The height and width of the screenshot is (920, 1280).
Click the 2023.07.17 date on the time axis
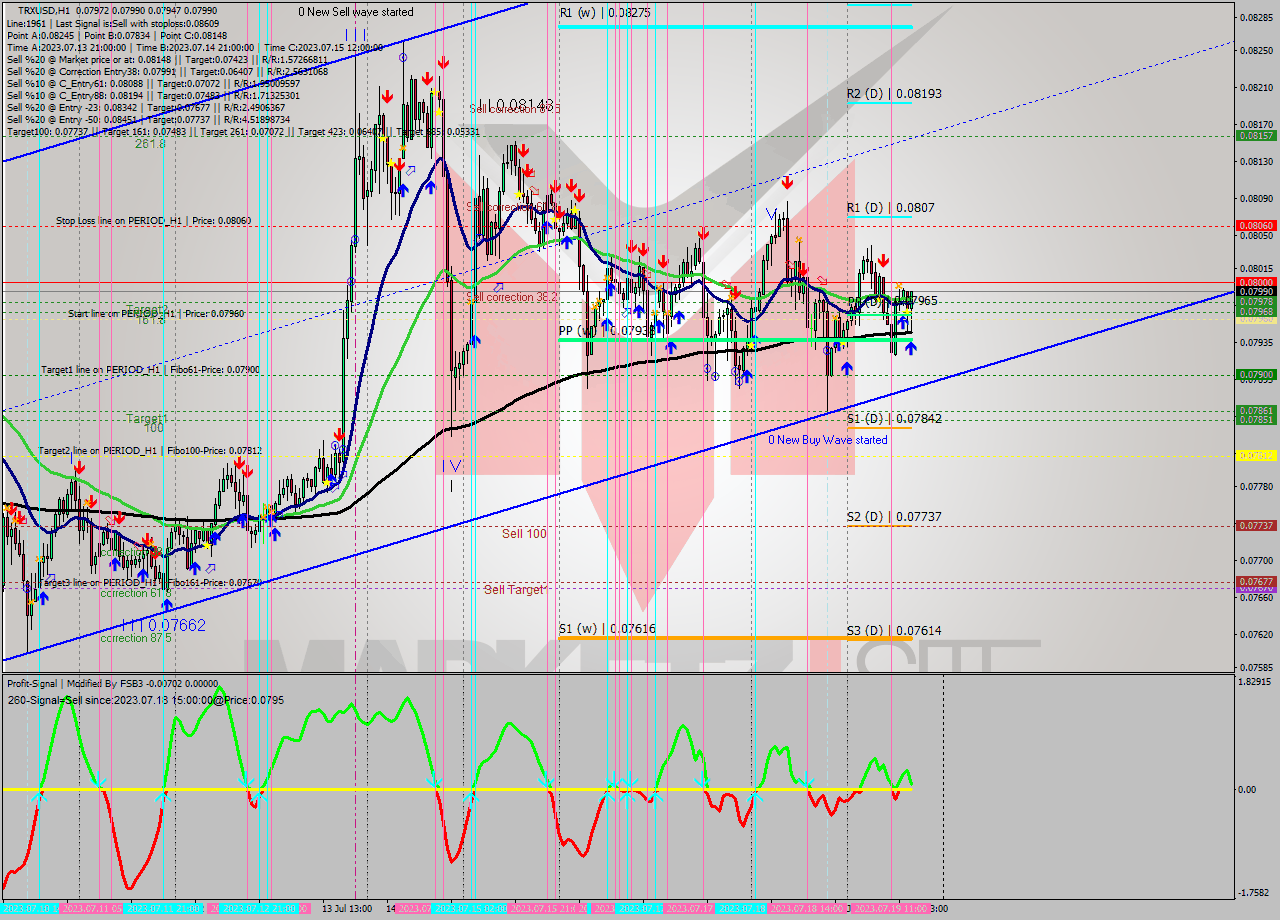690,910
